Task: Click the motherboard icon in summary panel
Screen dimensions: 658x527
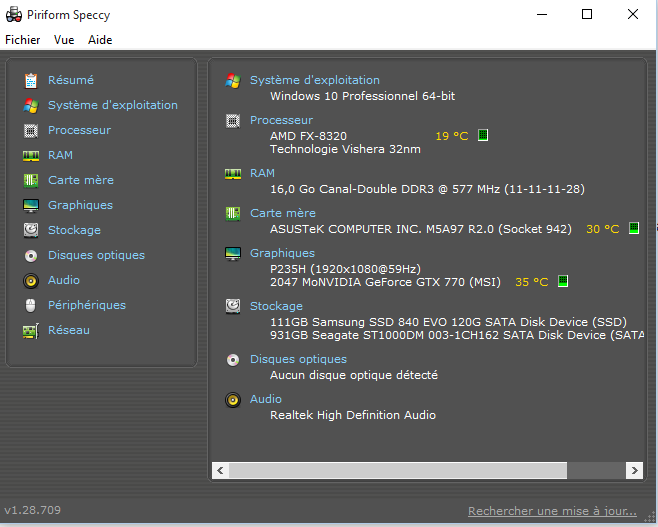Action: click(233, 214)
